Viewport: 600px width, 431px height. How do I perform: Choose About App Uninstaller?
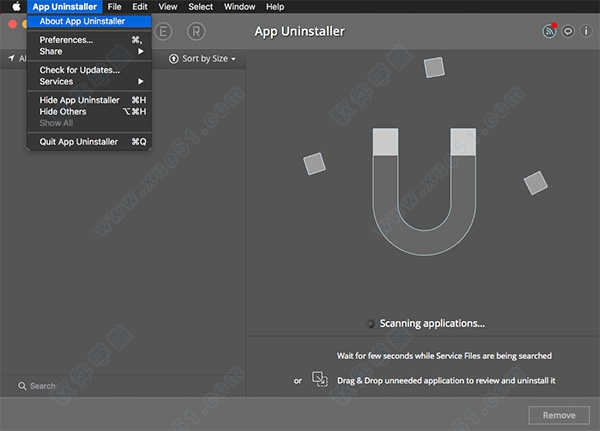click(x=89, y=21)
